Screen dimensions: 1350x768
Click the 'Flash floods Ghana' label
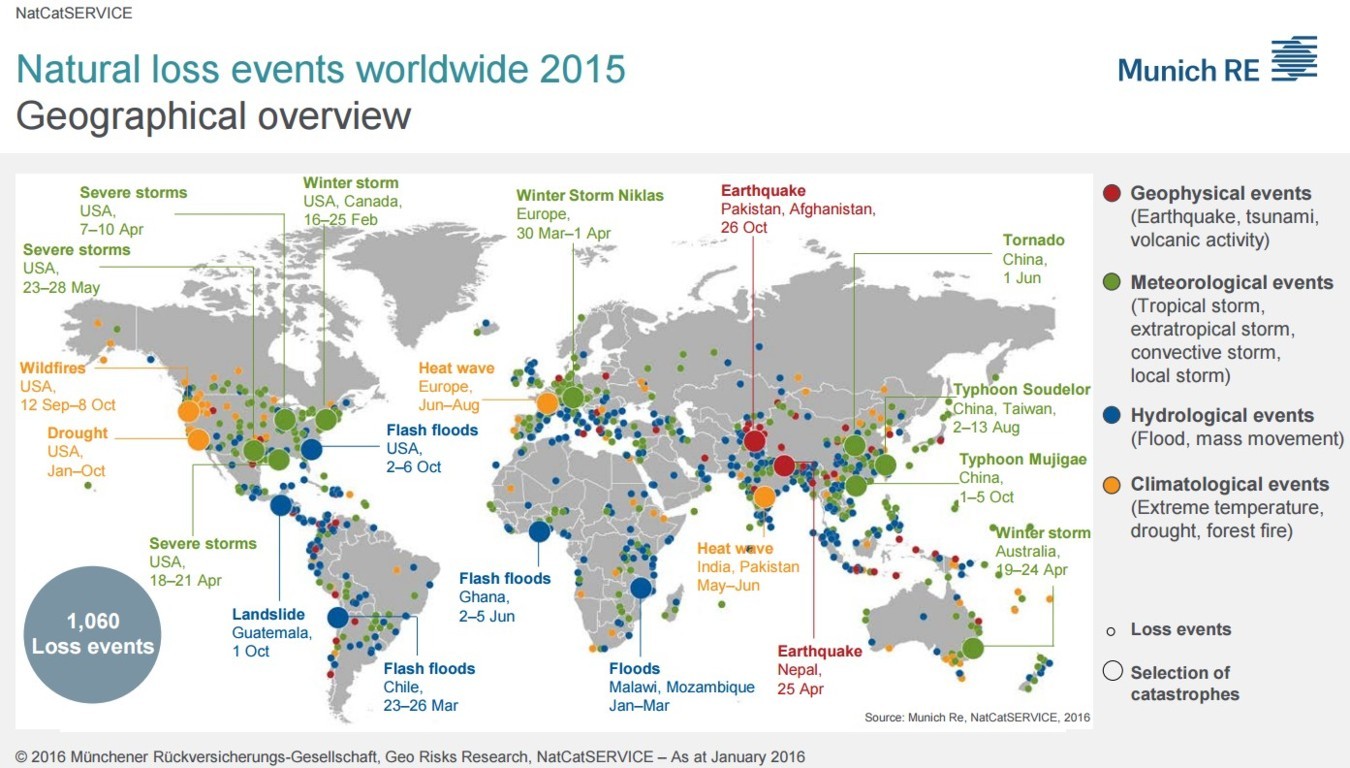pos(504,597)
